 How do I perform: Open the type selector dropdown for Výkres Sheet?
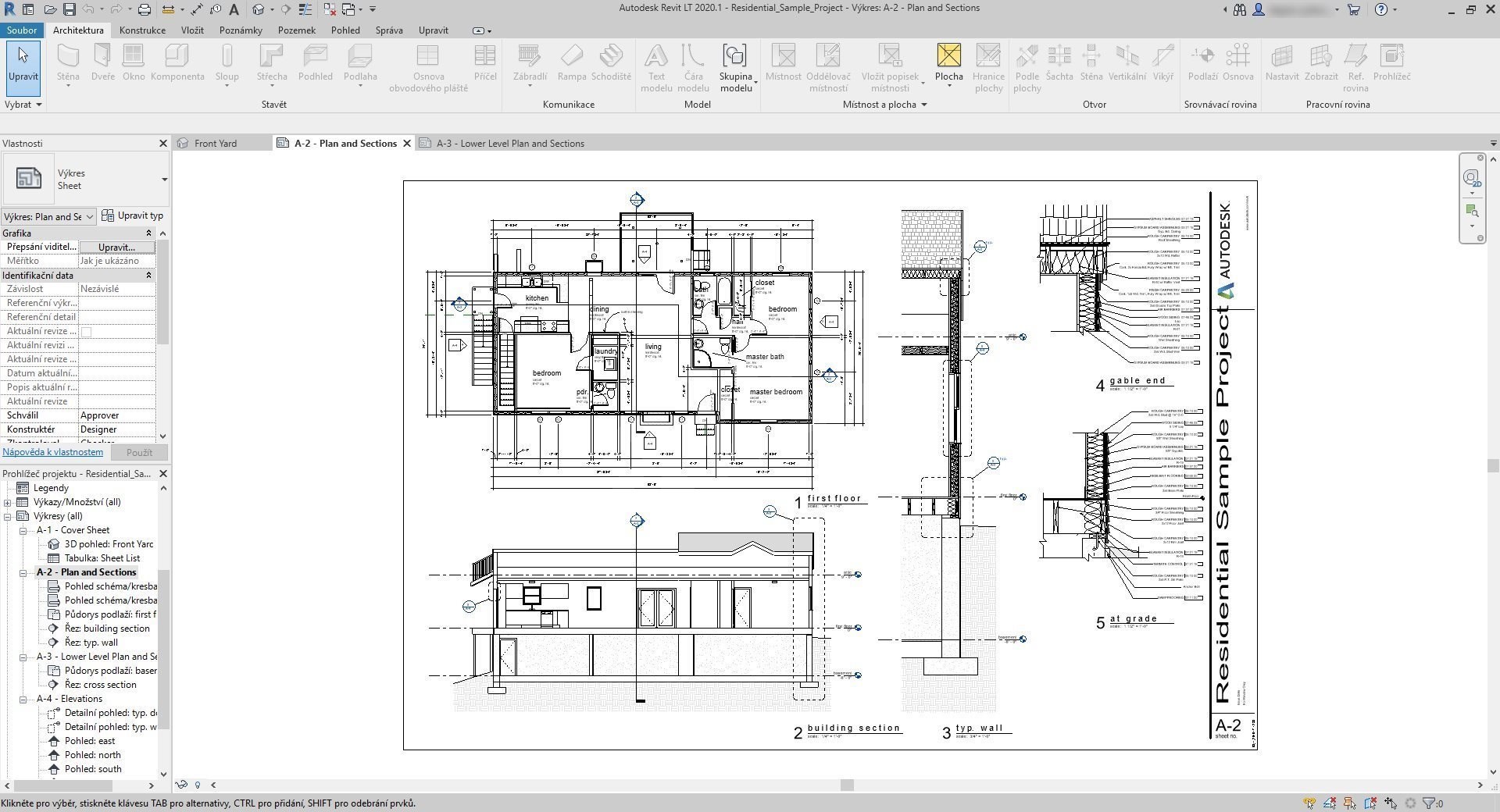click(164, 180)
